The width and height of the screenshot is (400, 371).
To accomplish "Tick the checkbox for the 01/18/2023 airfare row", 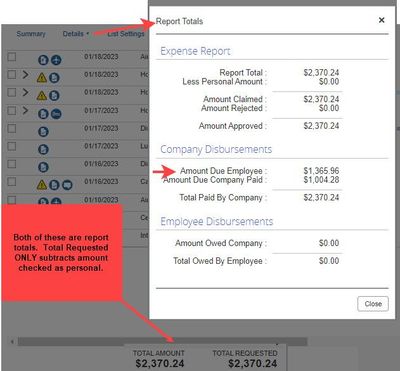I will (x=12, y=57).
